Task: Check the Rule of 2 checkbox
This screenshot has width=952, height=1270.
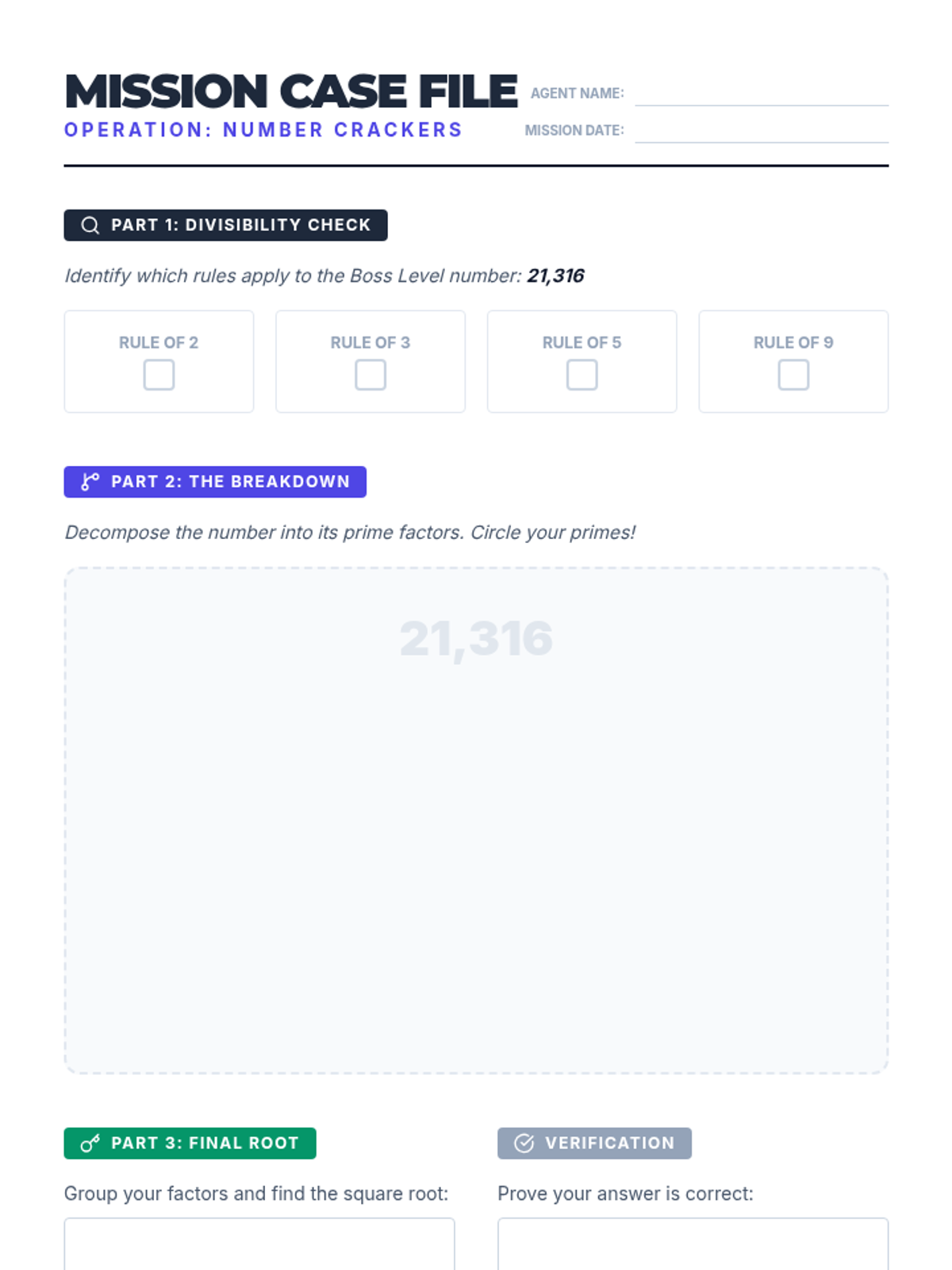Action: point(159,375)
